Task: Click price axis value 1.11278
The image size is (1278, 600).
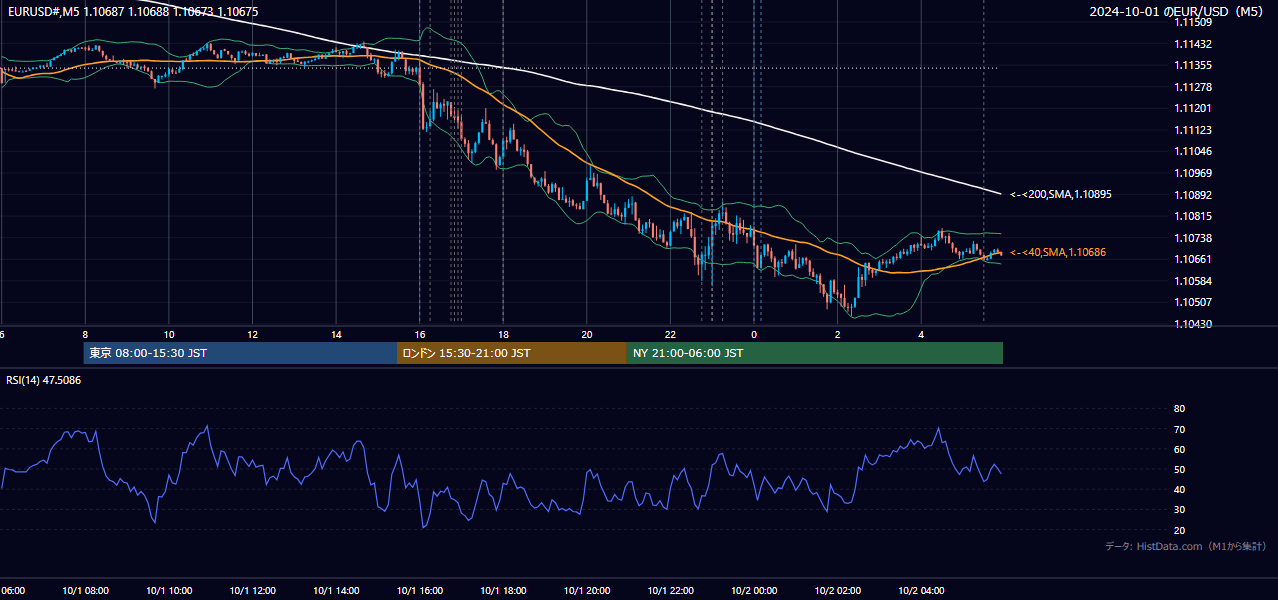Action: (x=1193, y=87)
